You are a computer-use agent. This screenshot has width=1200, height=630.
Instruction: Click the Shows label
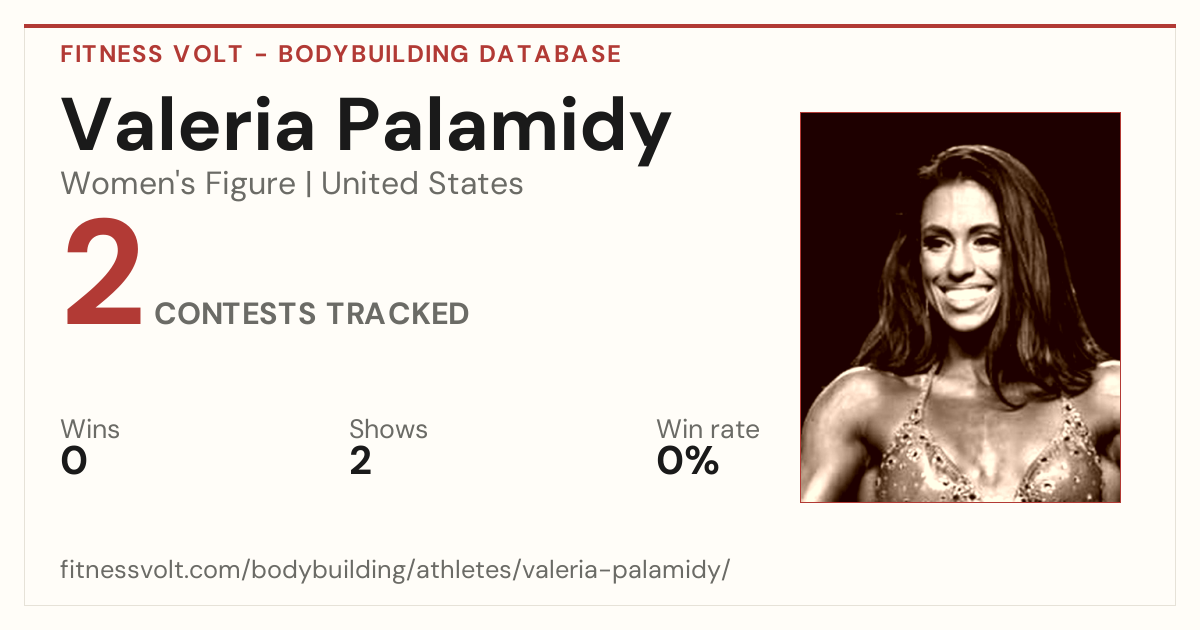click(x=388, y=430)
